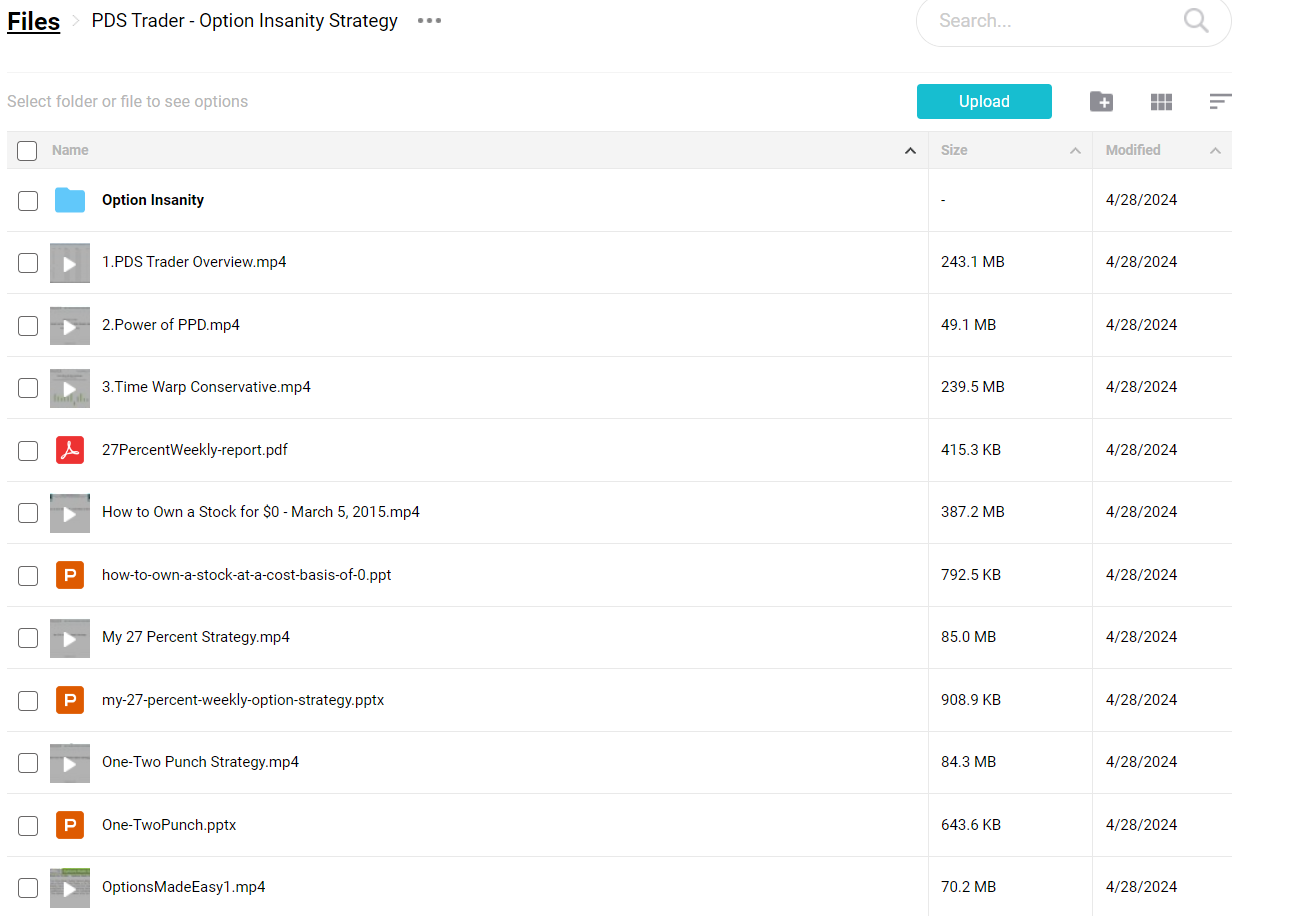1300x916 pixels.
Task: Click the 415.3 KB size cell
Action: point(971,450)
